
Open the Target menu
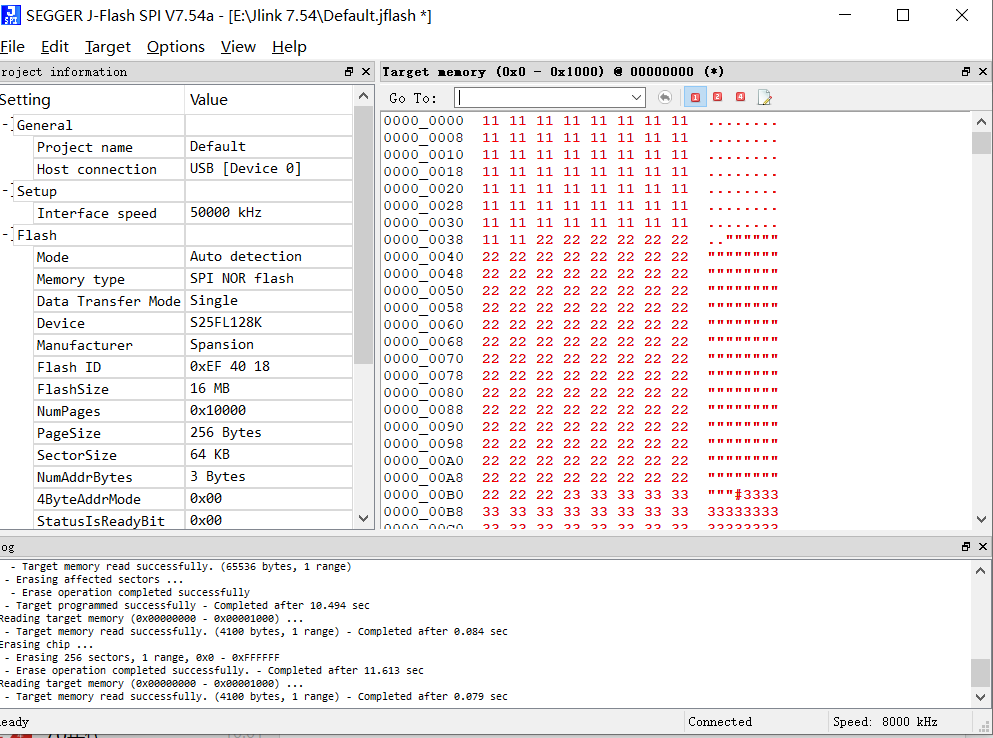click(x=107, y=47)
